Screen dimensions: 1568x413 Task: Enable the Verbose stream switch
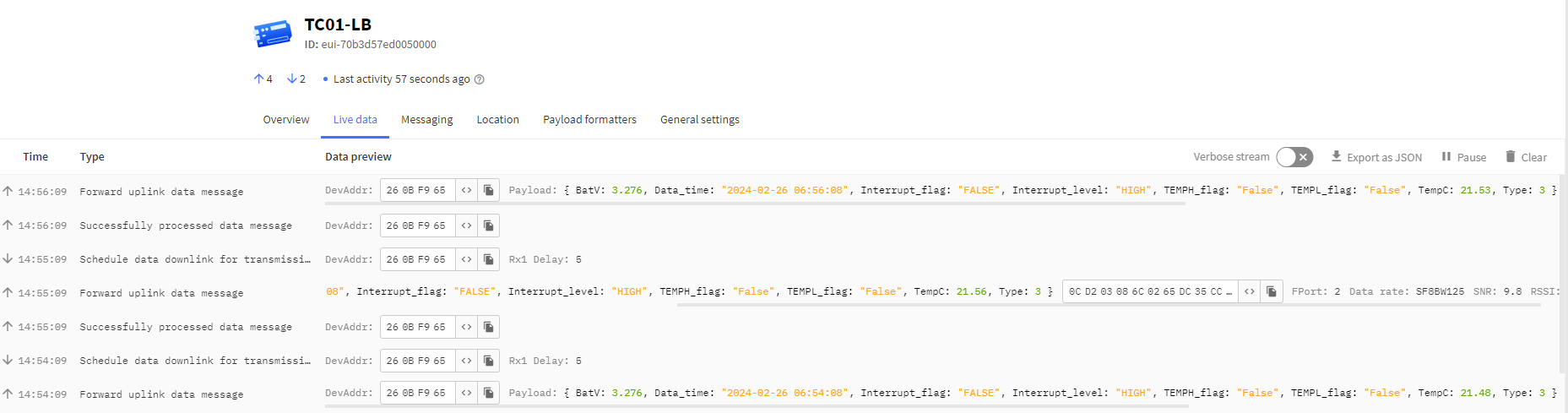(1294, 157)
